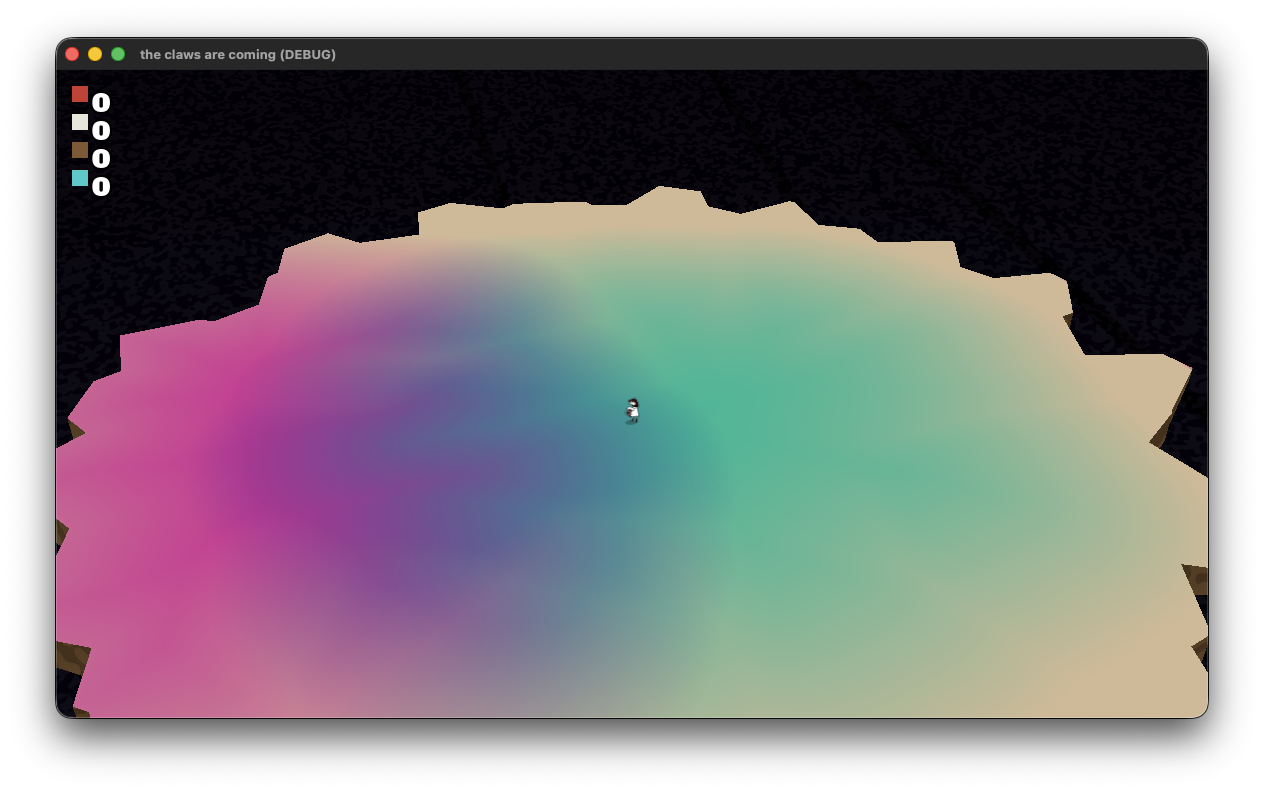Click the dark void in the upper right
The image size is (1264, 792).
click(1050, 150)
